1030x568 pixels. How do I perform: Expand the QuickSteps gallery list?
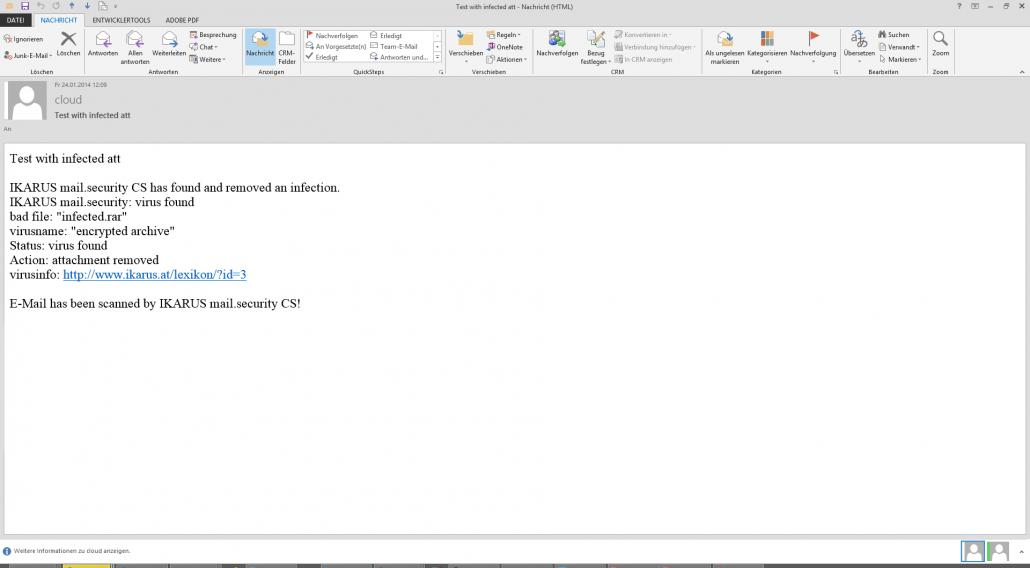(x=437, y=58)
